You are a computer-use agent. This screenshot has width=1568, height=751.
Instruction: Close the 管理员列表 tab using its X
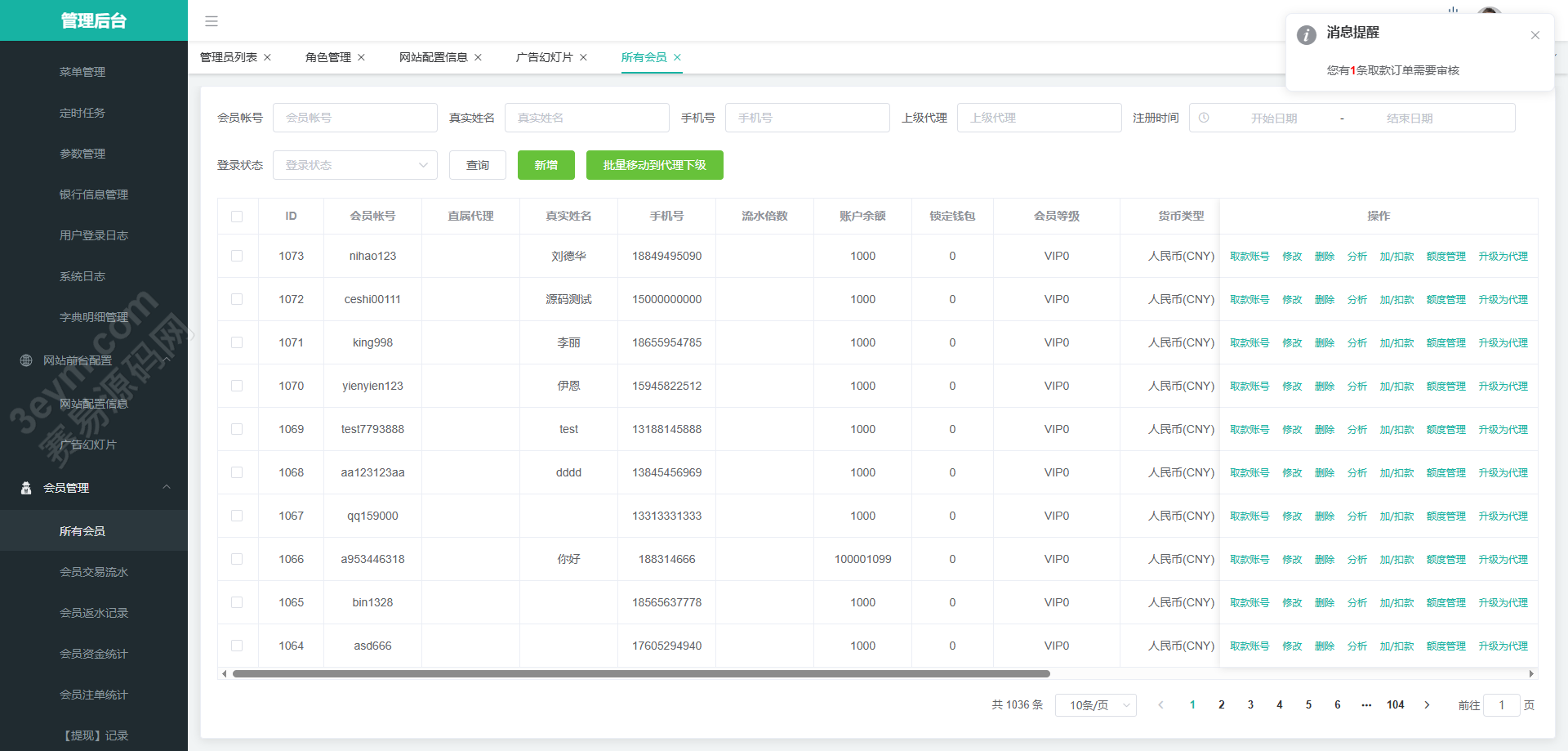point(267,57)
